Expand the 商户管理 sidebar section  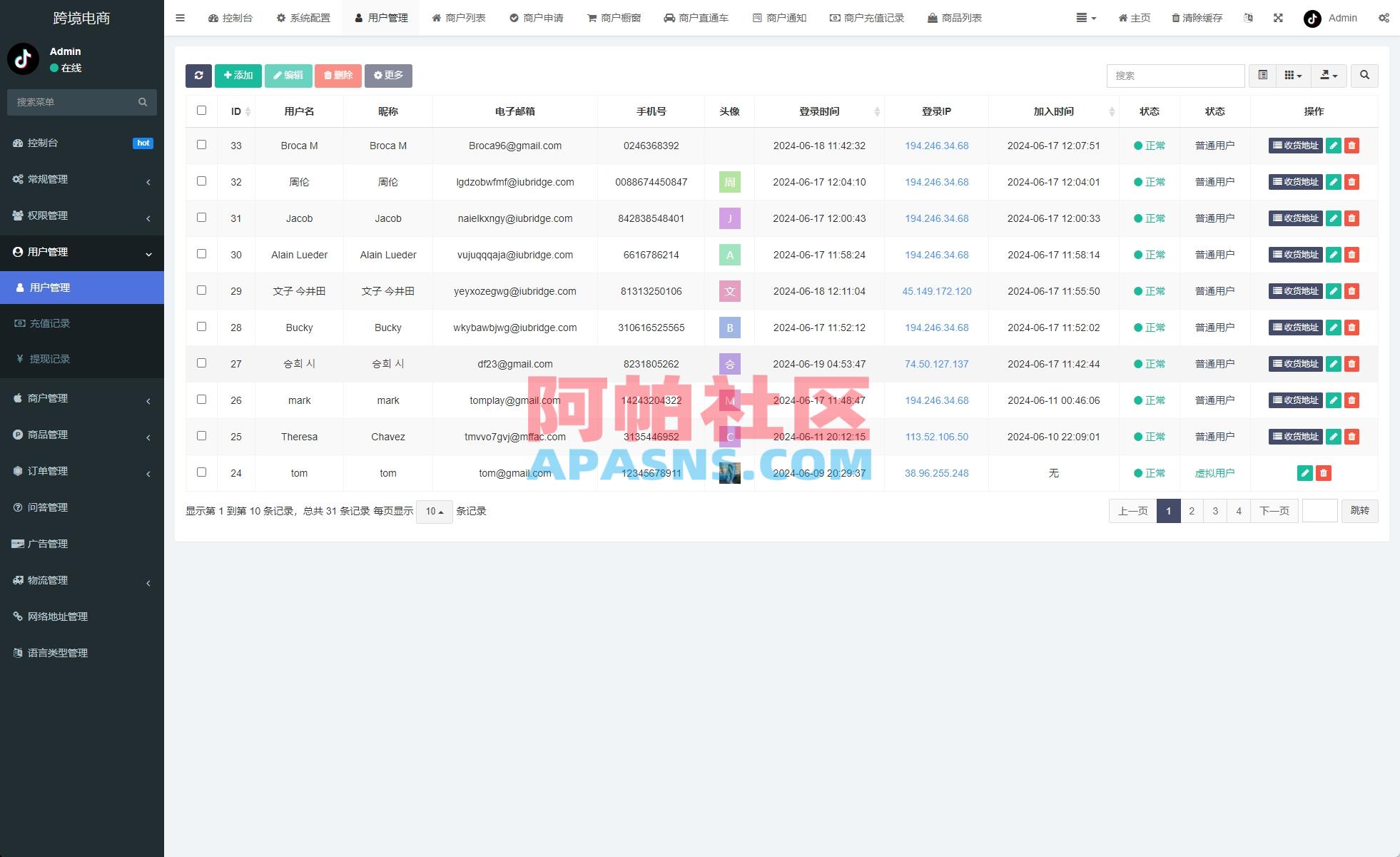(x=48, y=398)
